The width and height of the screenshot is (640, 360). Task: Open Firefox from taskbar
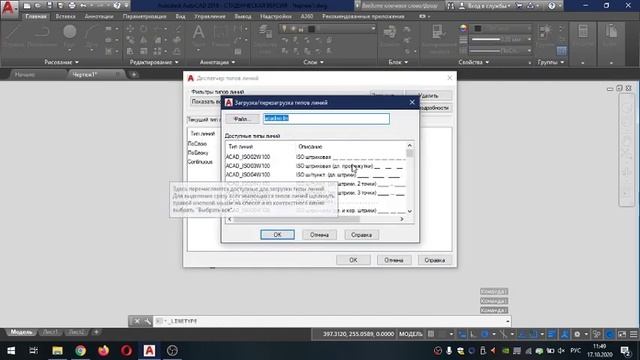tap(103, 351)
